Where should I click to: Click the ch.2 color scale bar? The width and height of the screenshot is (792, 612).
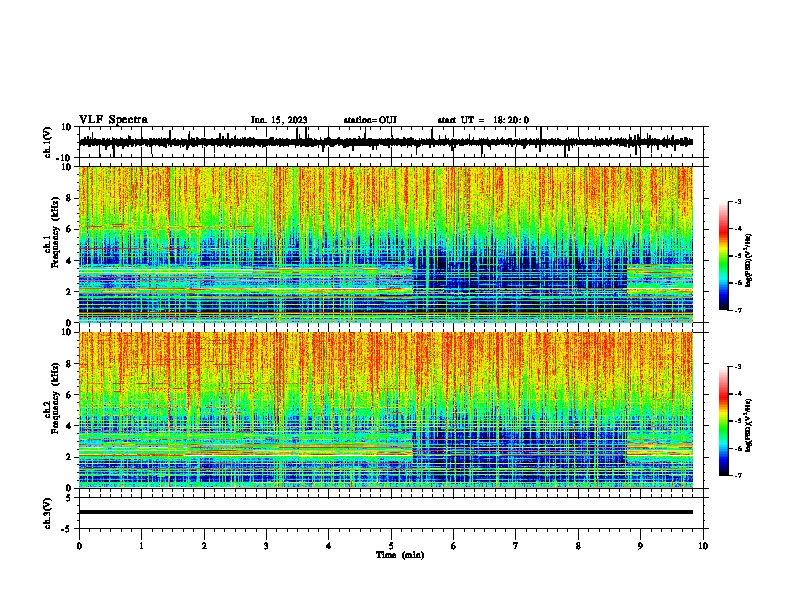point(723,421)
